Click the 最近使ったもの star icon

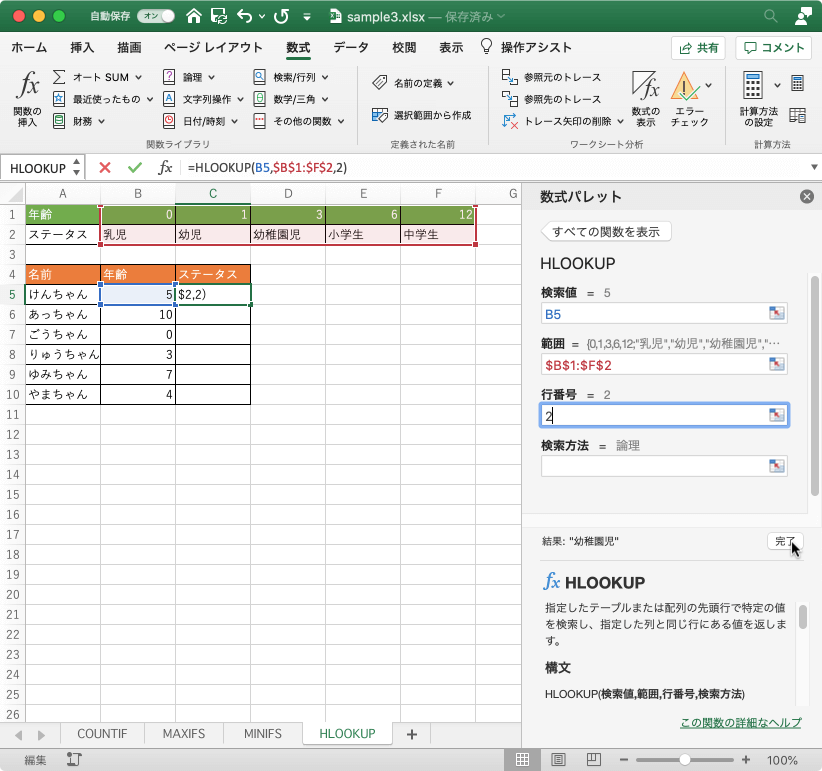coord(59,99)
